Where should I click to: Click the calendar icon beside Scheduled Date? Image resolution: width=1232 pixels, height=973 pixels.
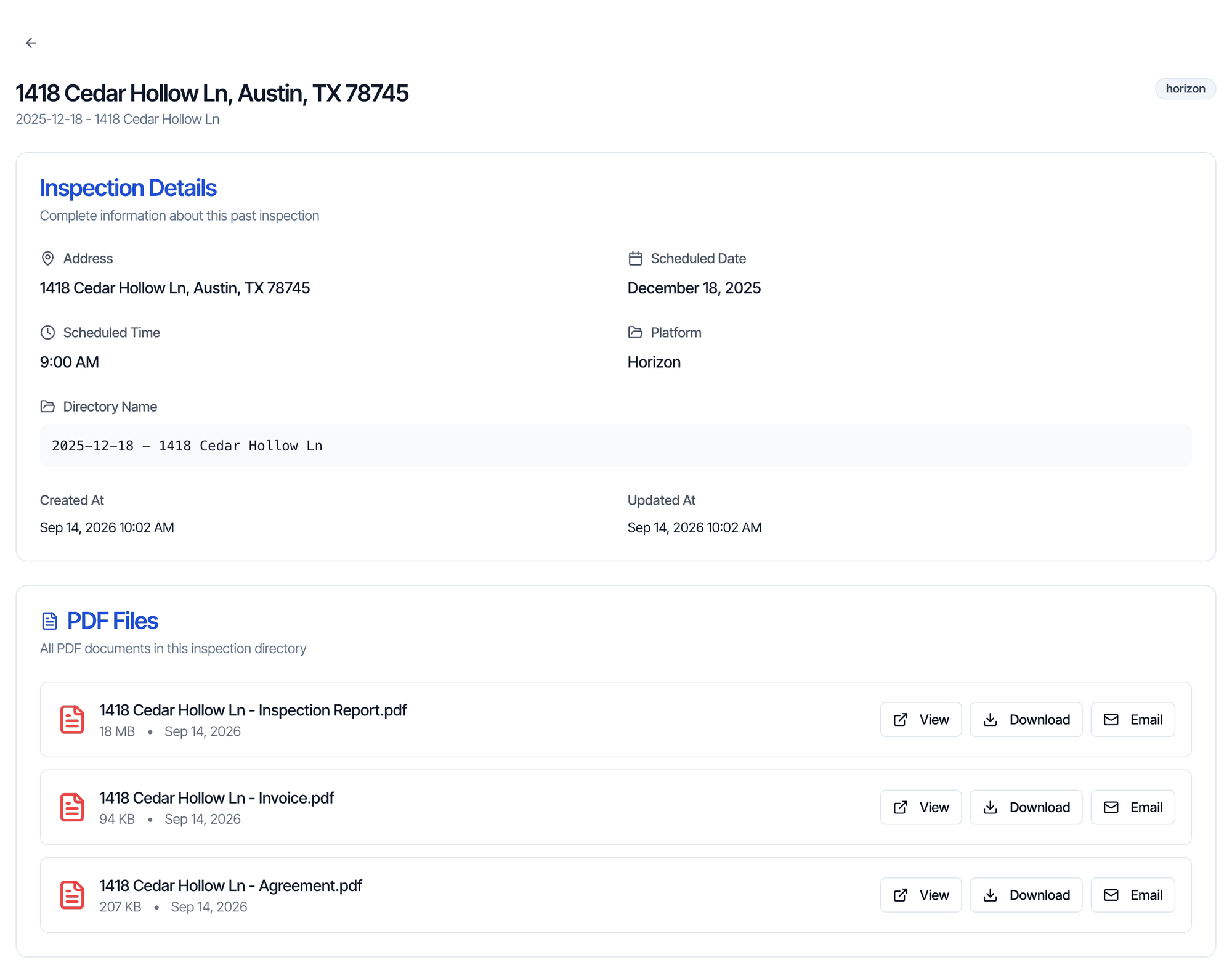click(635, 258)
